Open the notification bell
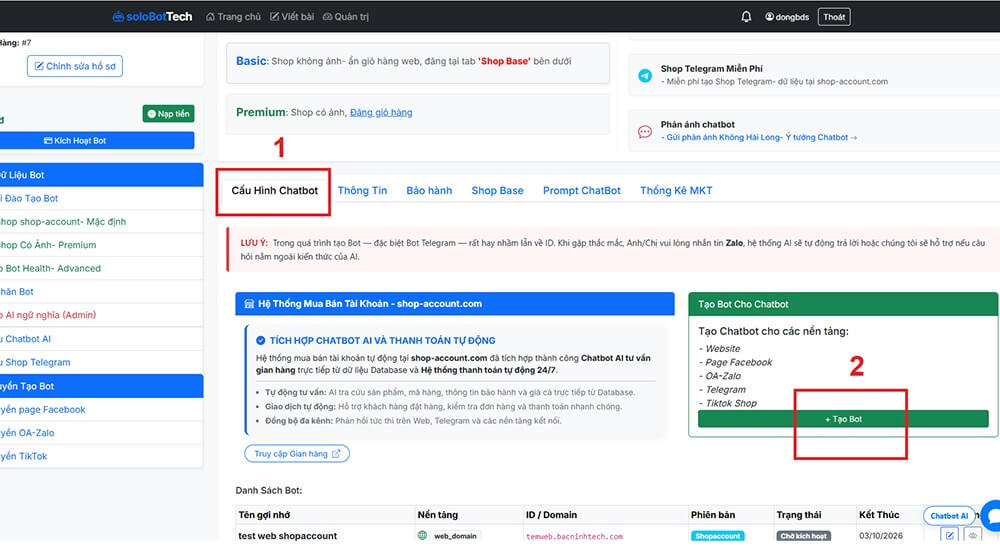 pyautogui.click(x=746, y=17)
